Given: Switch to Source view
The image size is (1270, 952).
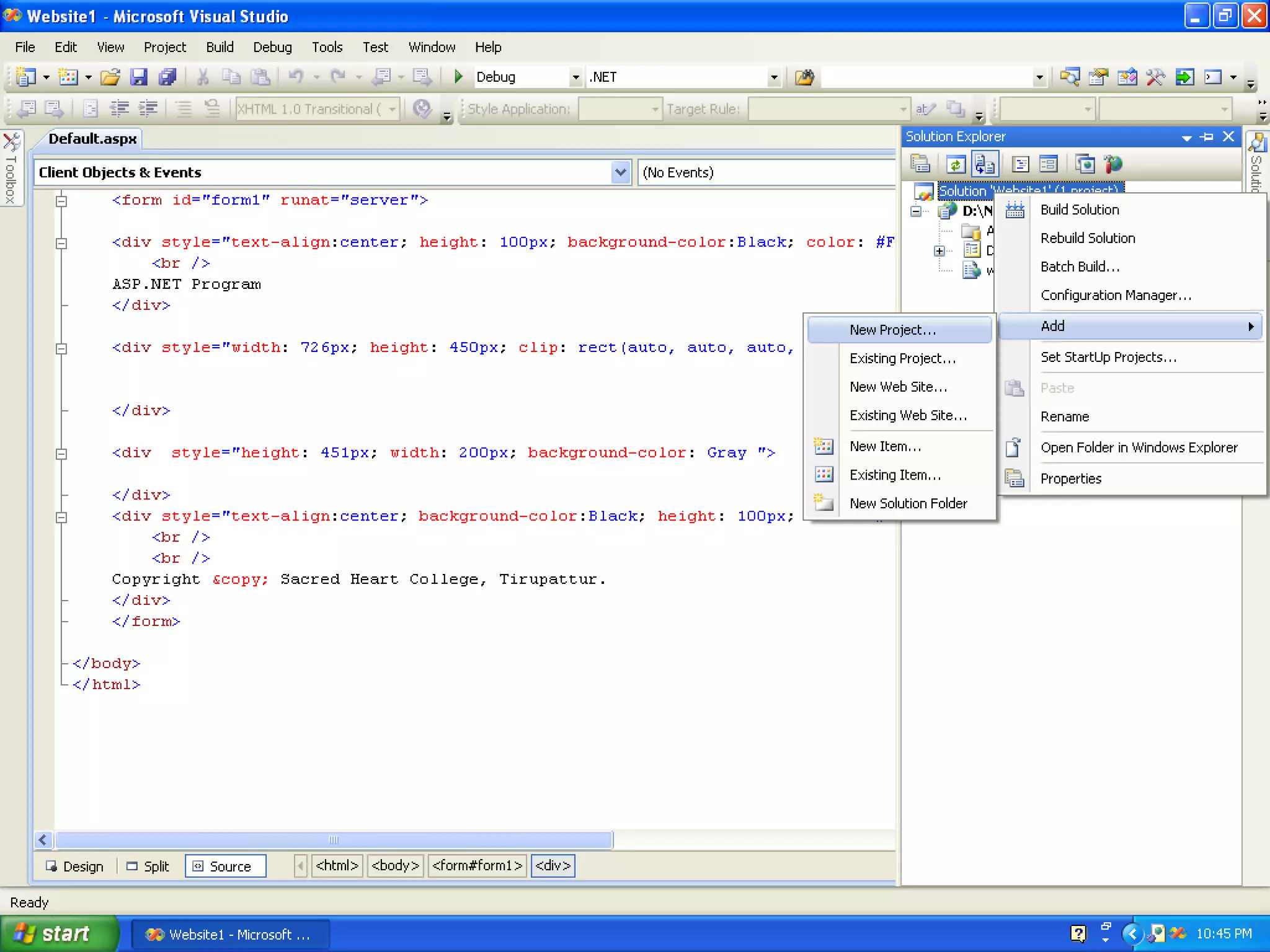Looking at the screenshot, I should pos(226,866).
